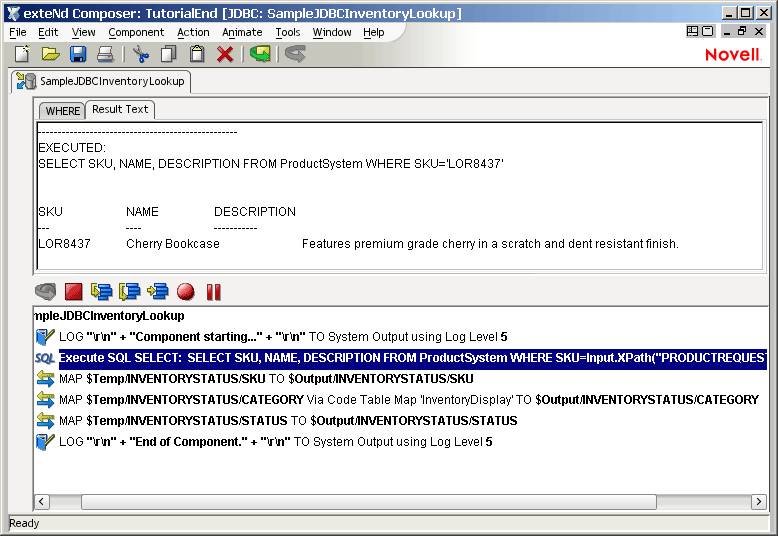Viewport: 778px width, 536px height.
Task: Select the SampleJDBCInventoryLookup component tab
Action: tap(101, 81)
